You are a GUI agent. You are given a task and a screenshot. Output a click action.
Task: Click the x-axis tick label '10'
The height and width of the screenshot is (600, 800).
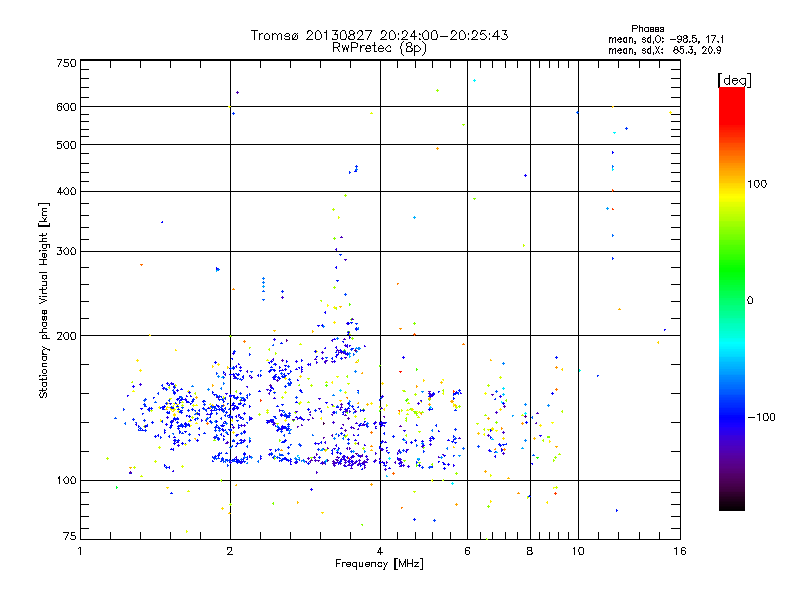click(x=578, y=551)
